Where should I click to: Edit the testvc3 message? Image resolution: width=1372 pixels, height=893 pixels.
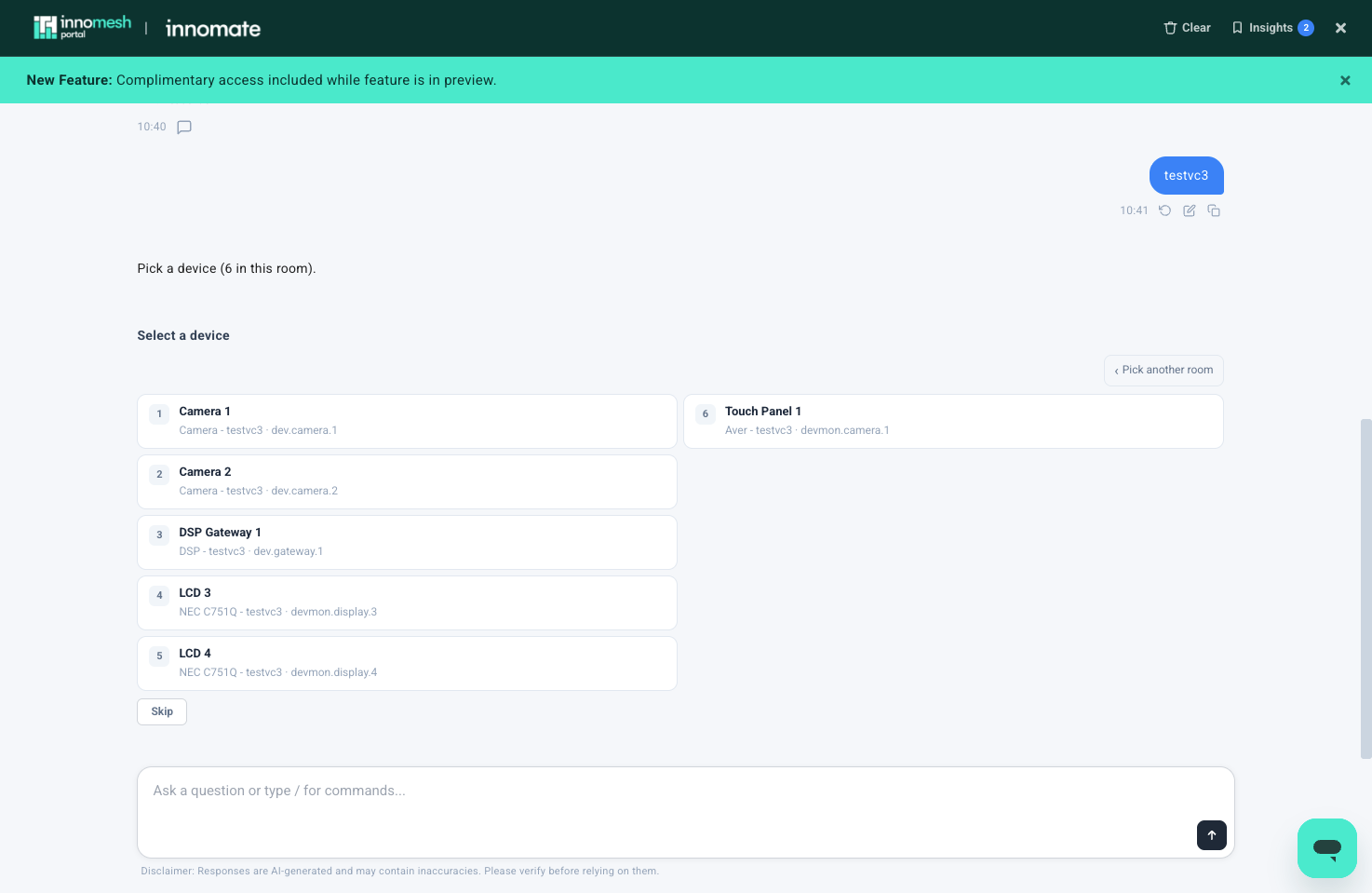[x=1190, y=210]
